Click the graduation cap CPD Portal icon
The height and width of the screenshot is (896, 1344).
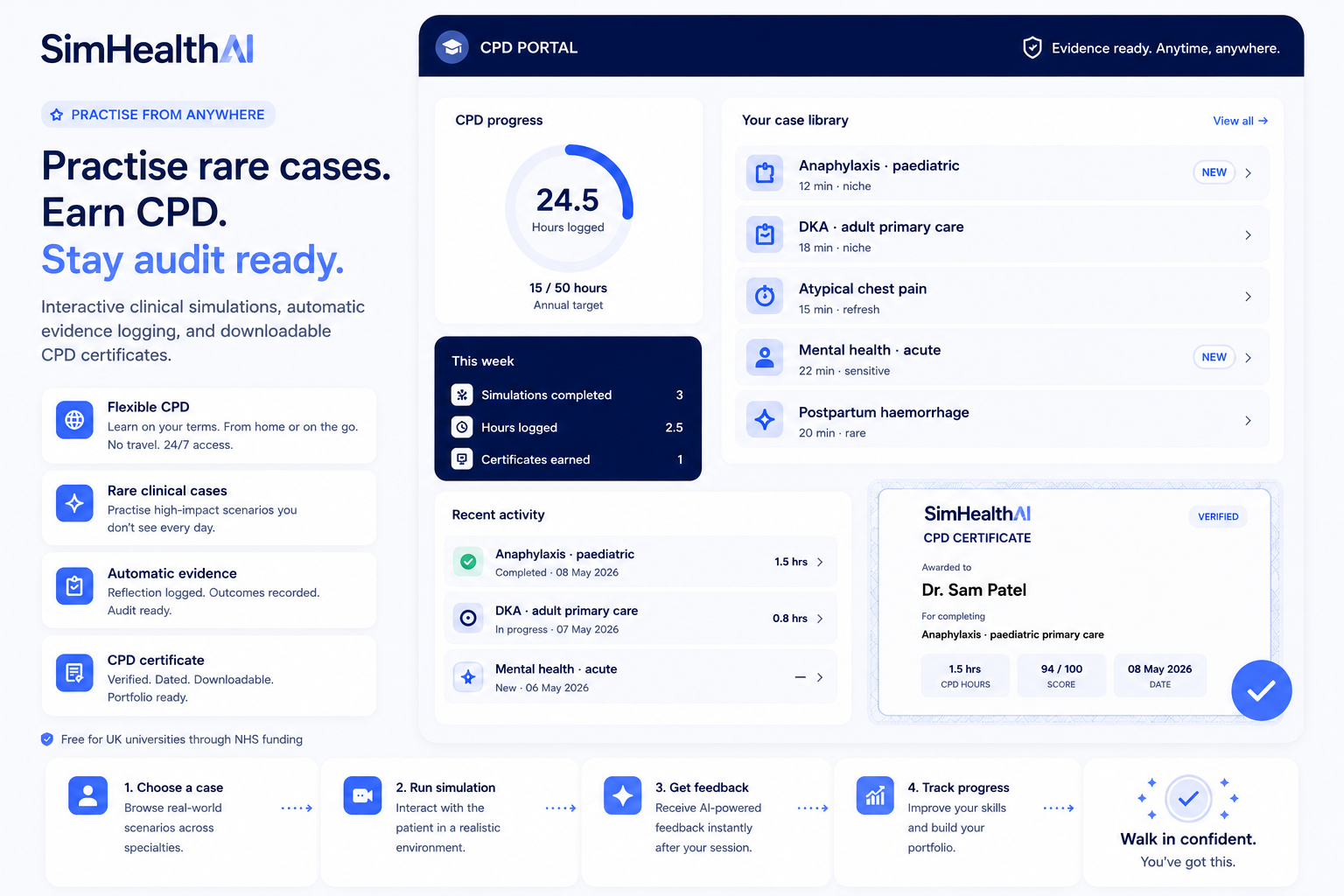pyautogui.click(x=452, y=47)
